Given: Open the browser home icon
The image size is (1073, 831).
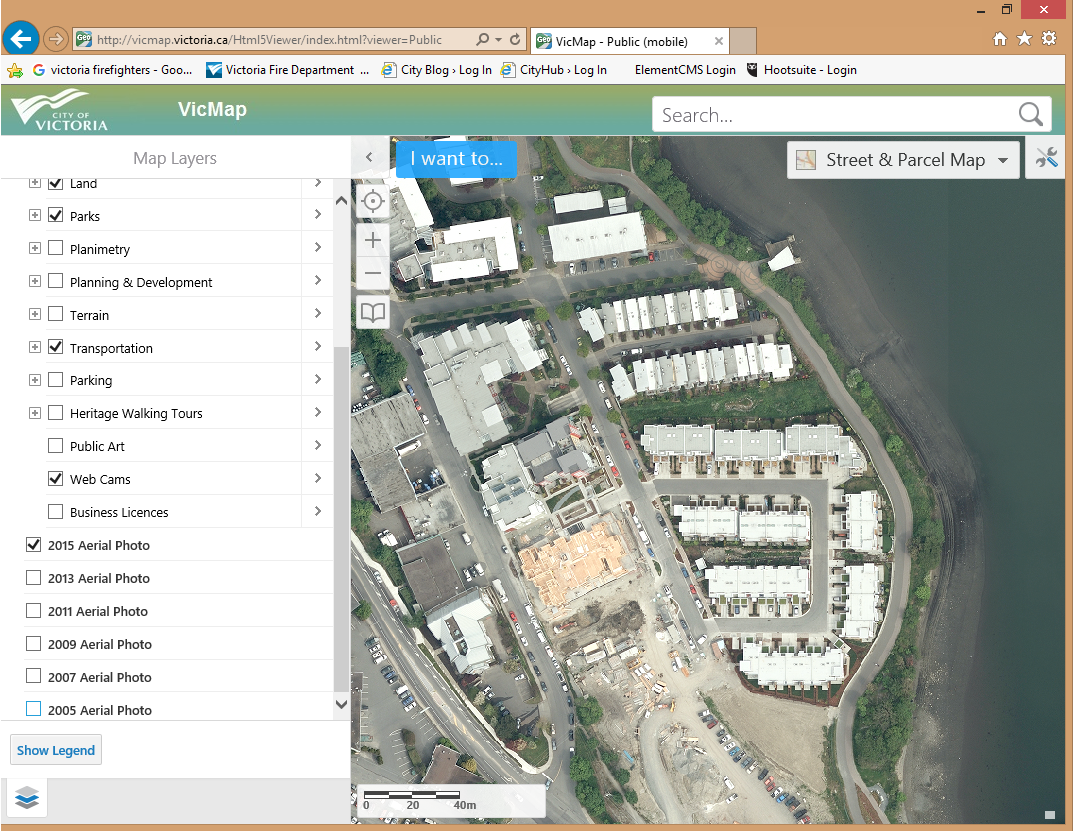Looking at the screenshot, I should pyautogui.click(x=1000, y=39).
